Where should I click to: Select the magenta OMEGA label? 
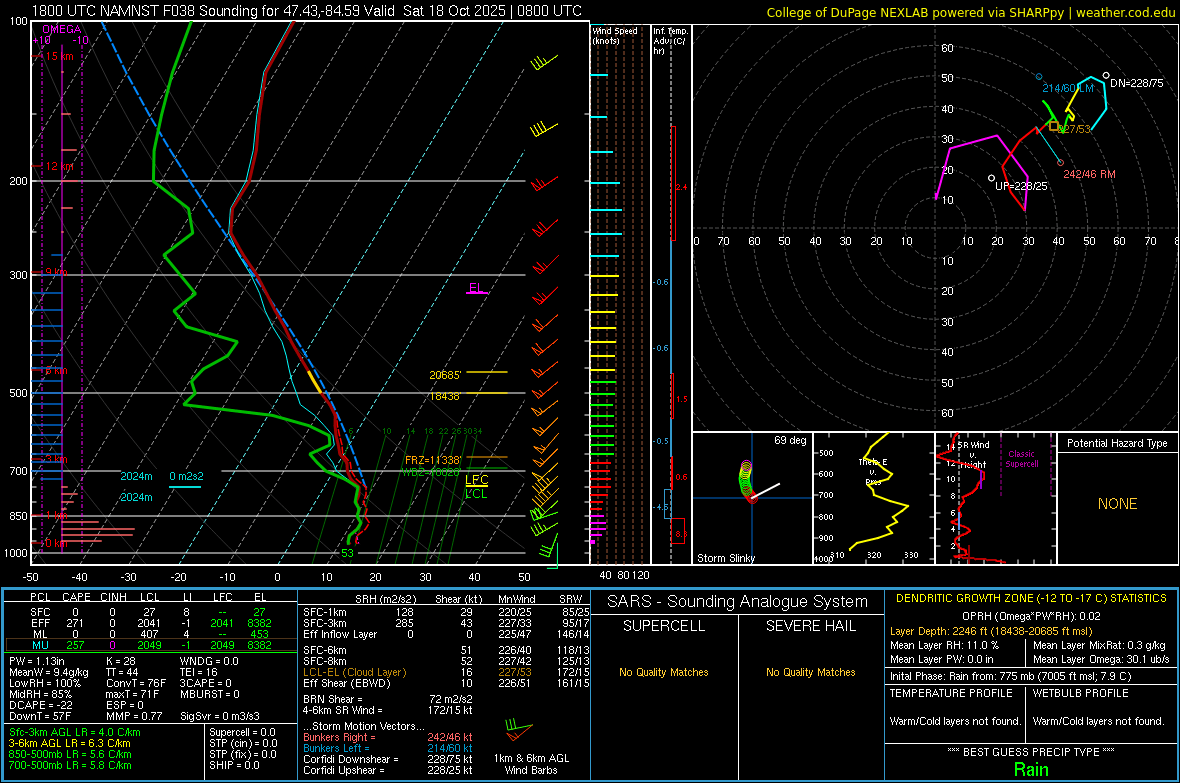coord(62,29)
